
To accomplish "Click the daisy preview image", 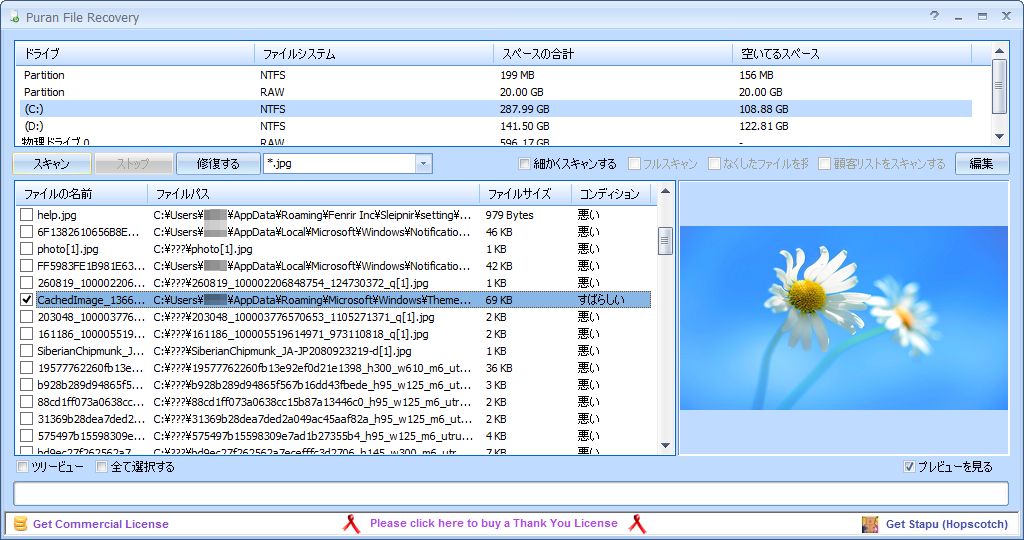I will [x=843, y=318].
